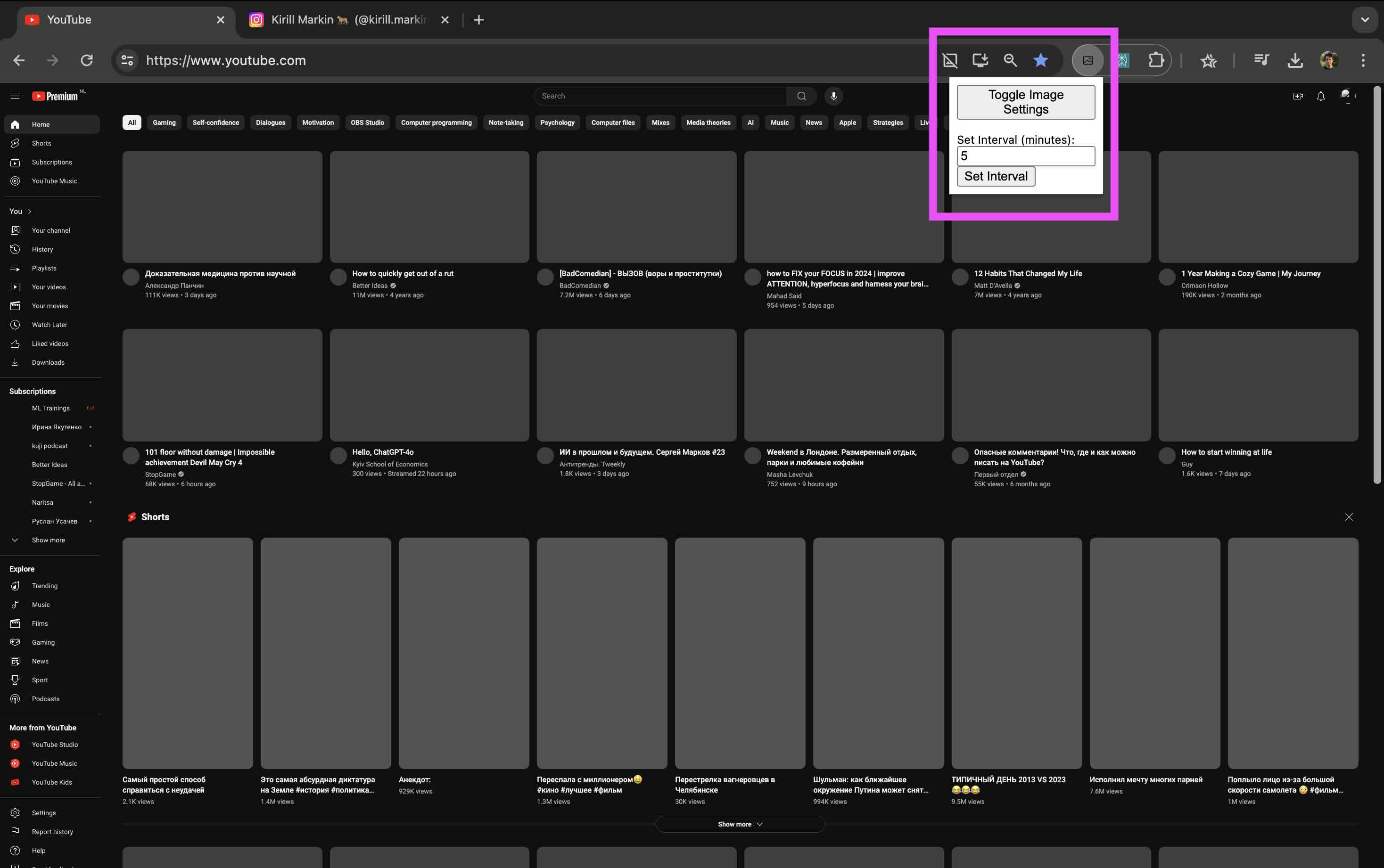Click the browser downloads icon

pos(1294,60)
